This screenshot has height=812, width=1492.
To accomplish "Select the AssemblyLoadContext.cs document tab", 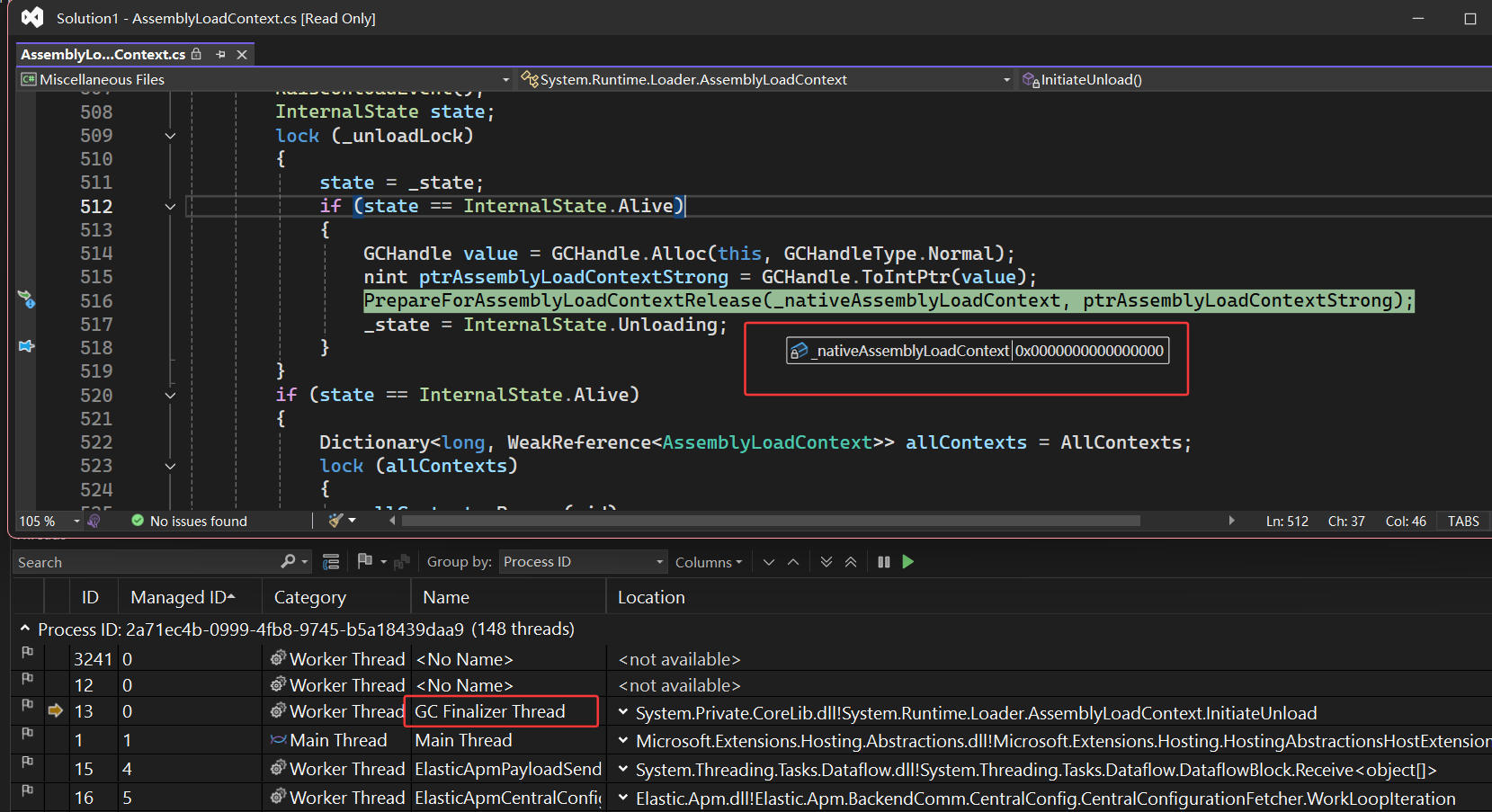I will pyautogui.click(x=103, y=55).
